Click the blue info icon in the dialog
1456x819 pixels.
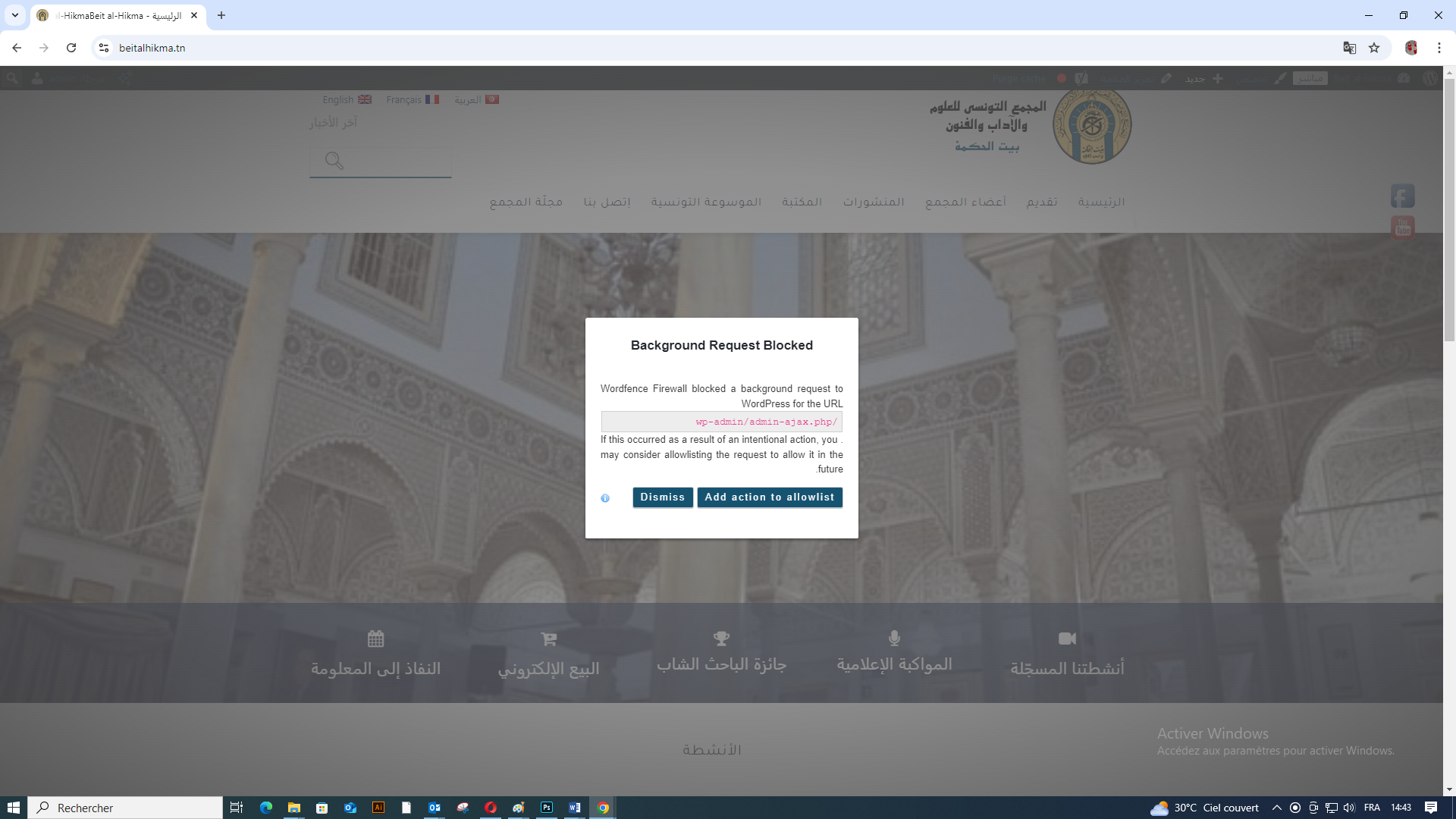(605, 498)
